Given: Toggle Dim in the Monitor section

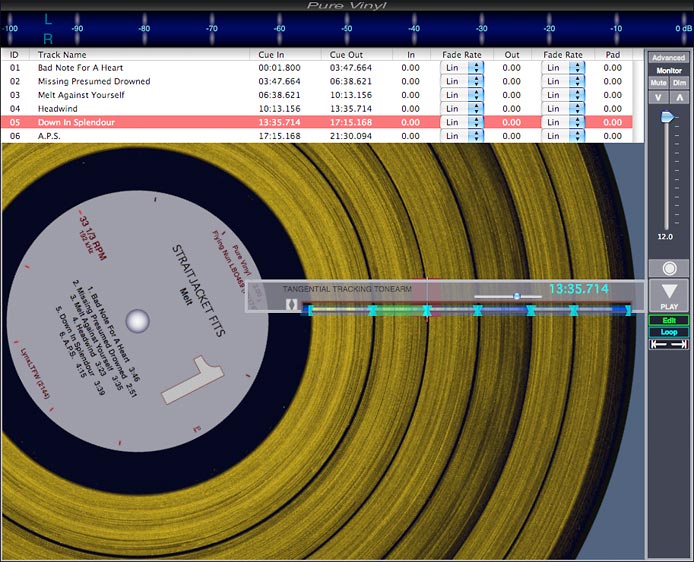Looking at the screenshot, I should point(679,83).
